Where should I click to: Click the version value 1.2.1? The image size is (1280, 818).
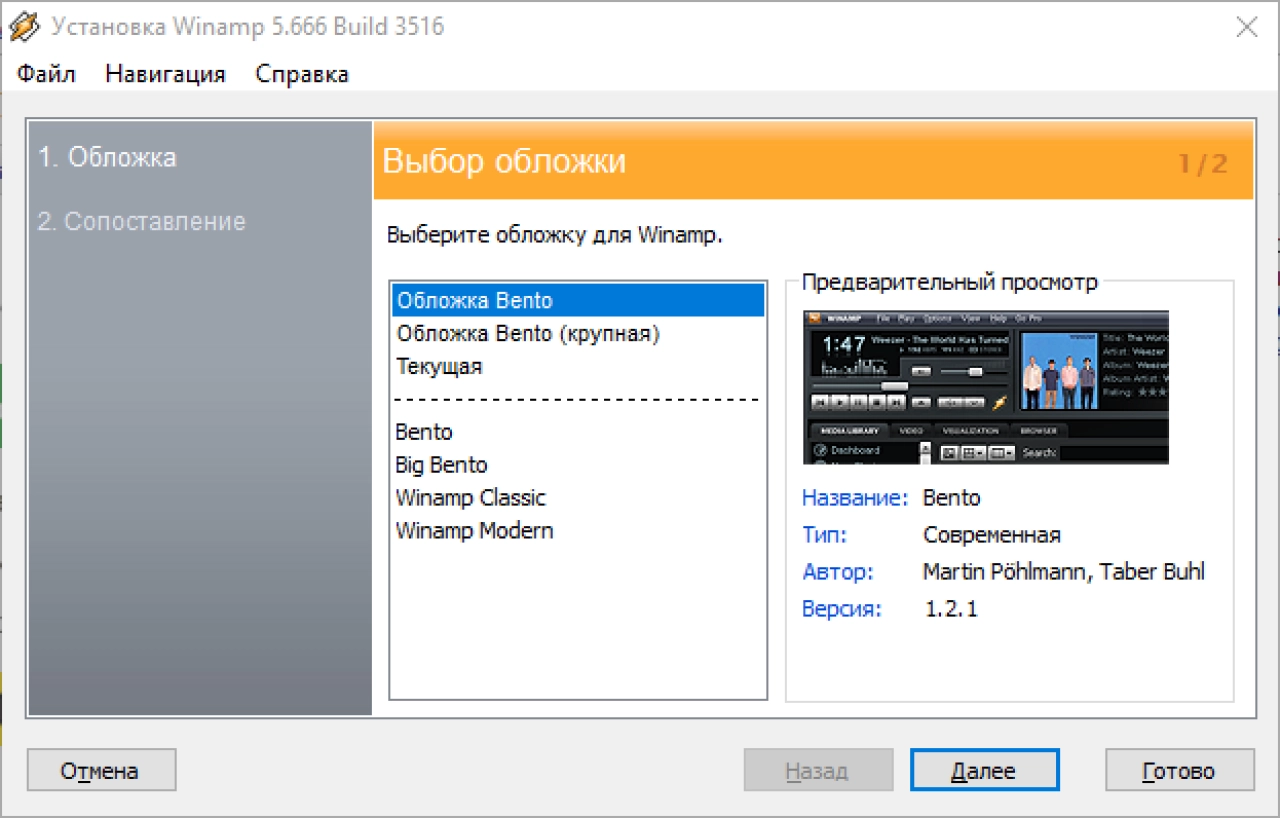(x=951, y=608)
